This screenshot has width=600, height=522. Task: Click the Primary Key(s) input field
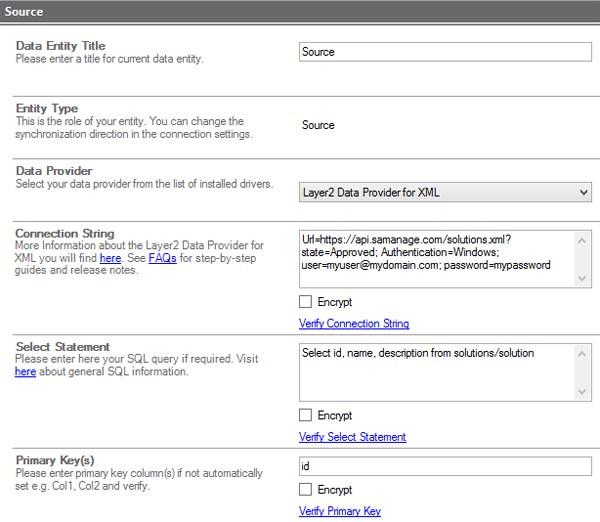pyautogui.click(x=445, y=467)
